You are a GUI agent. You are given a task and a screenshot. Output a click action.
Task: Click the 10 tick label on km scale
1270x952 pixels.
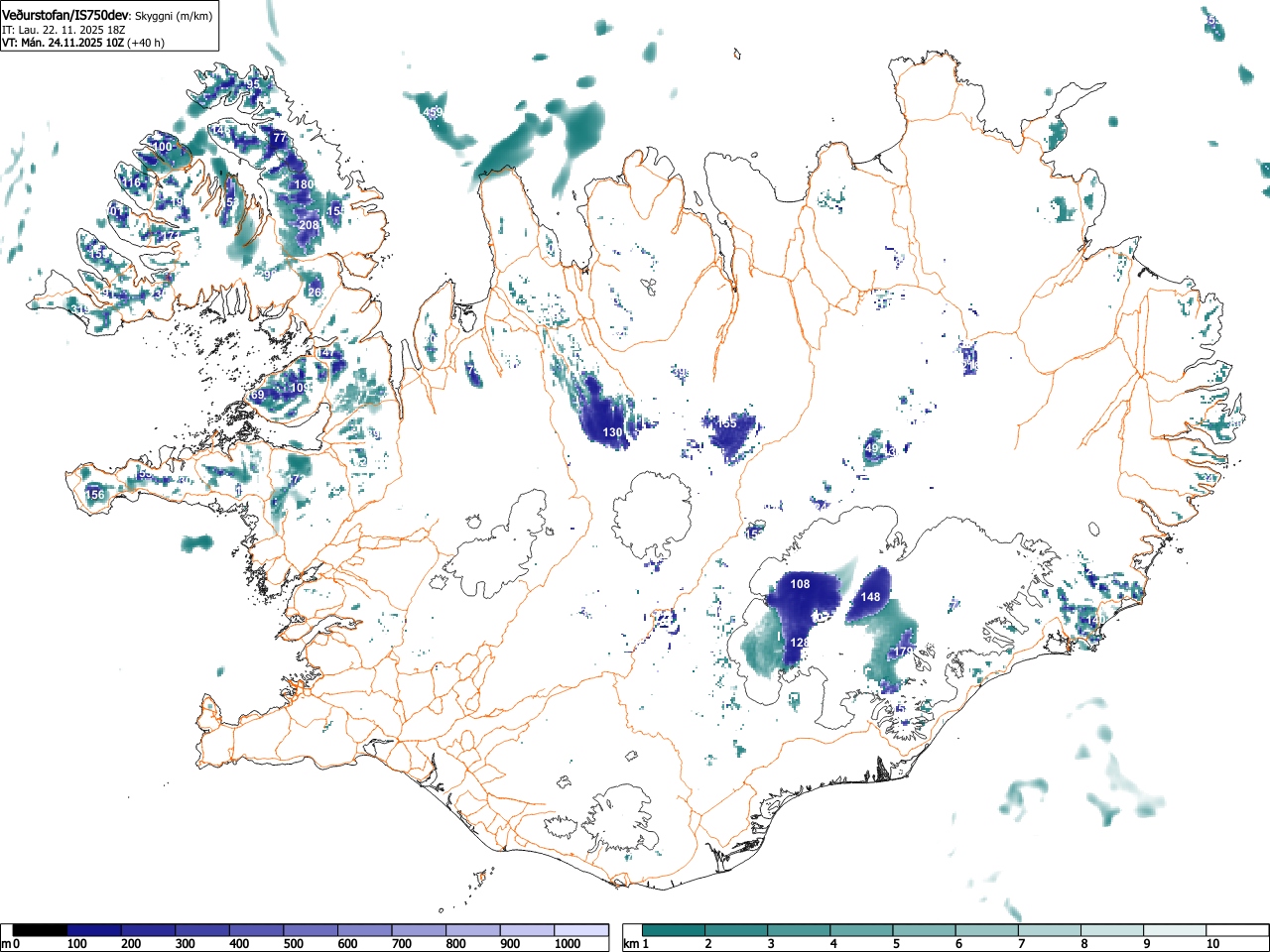tap(1212, 944)
